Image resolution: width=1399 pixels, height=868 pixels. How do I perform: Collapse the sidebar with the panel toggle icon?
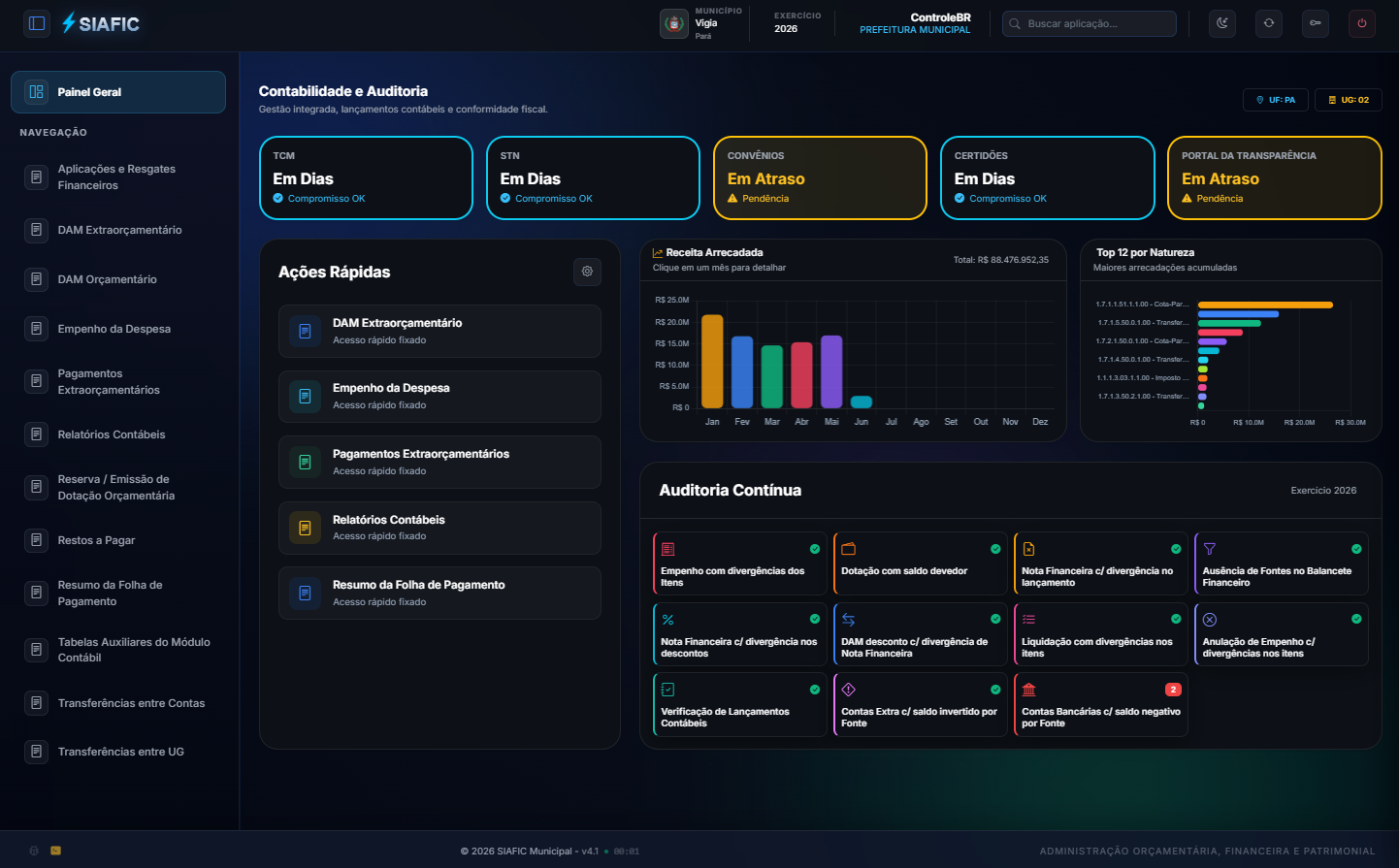pyautogui.click(x=37, y=23)
